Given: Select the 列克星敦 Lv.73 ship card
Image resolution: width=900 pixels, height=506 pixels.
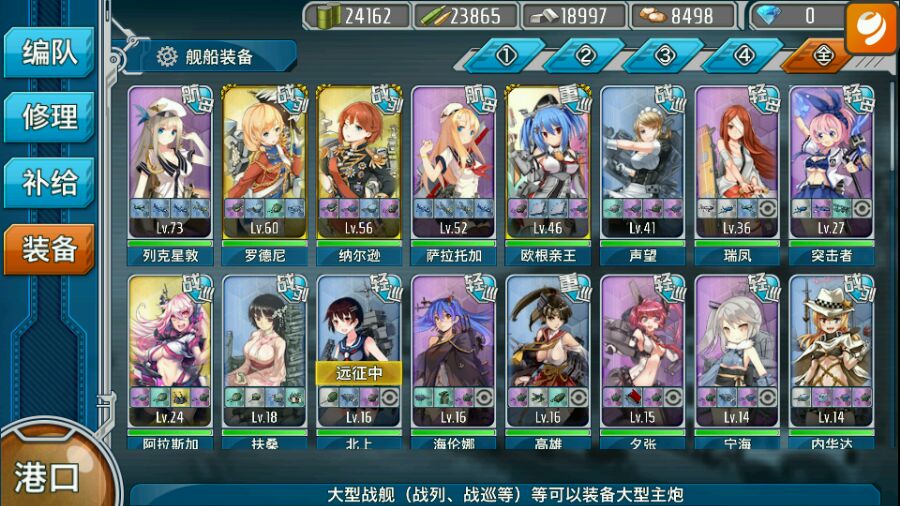Looking at the screenshot, I should click(x=170, y=176).
